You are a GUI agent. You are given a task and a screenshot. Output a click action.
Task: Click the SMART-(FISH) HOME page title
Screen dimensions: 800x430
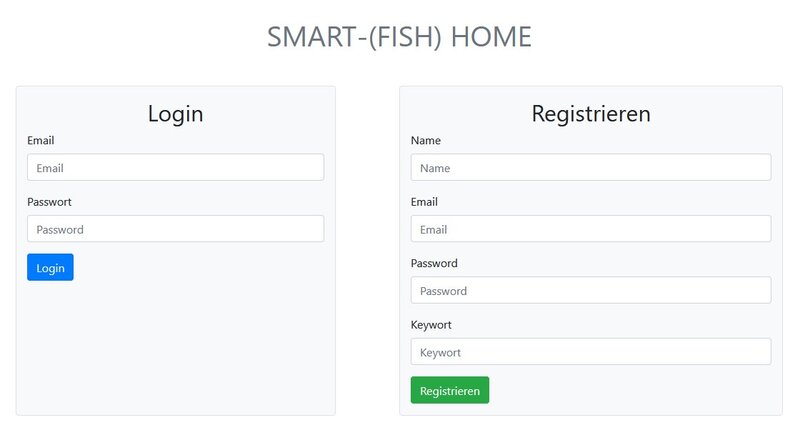(399, 37)
